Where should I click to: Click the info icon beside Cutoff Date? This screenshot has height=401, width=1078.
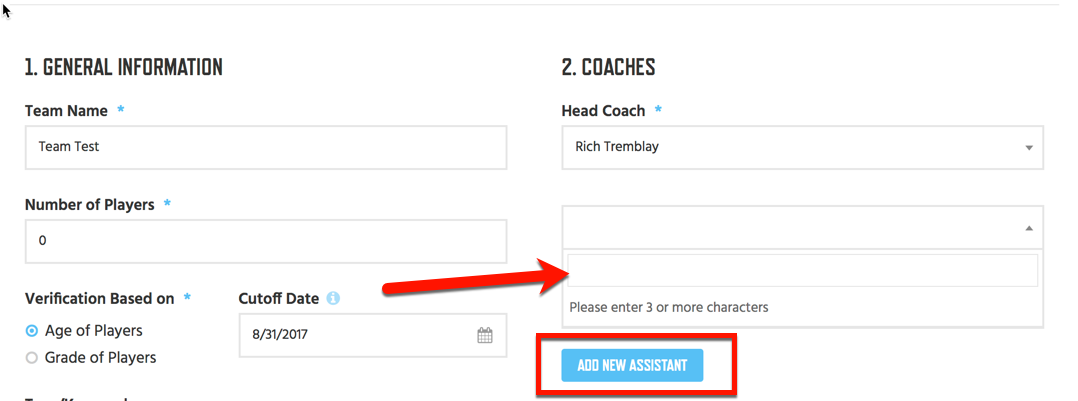[x=333, y=299]
